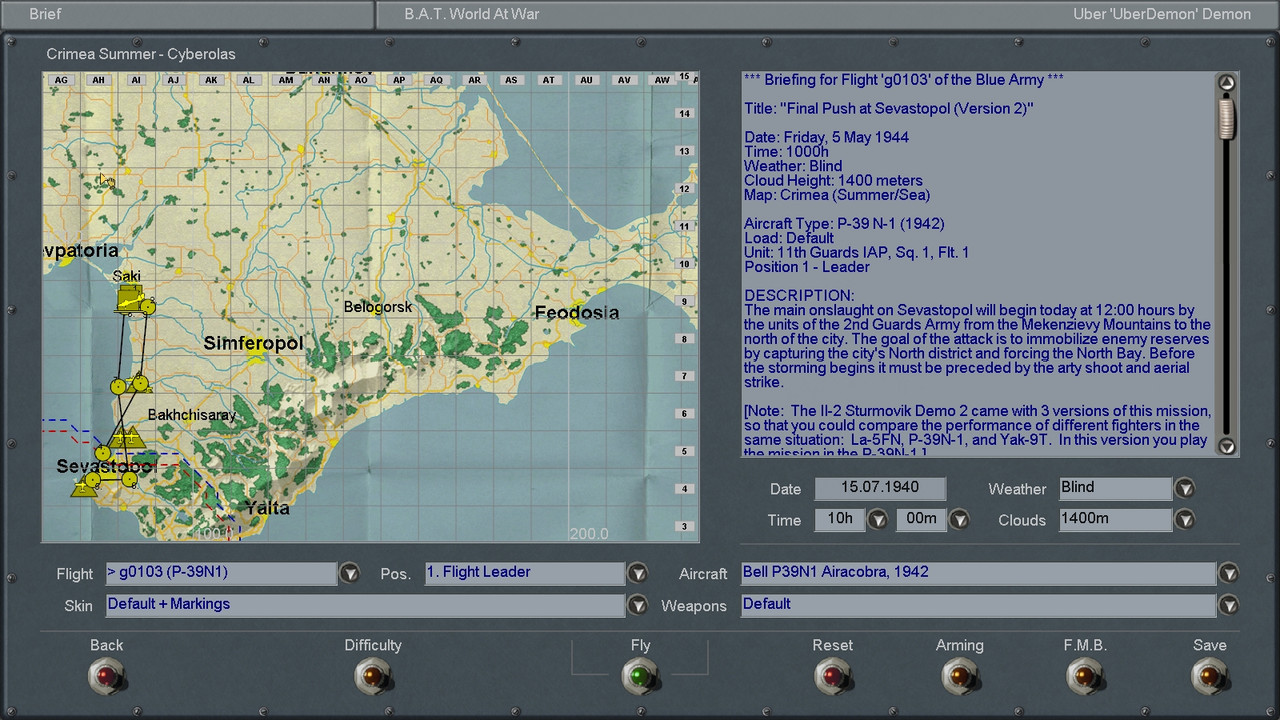
Task: Click the Back label
Action: (x=106, y=645)
